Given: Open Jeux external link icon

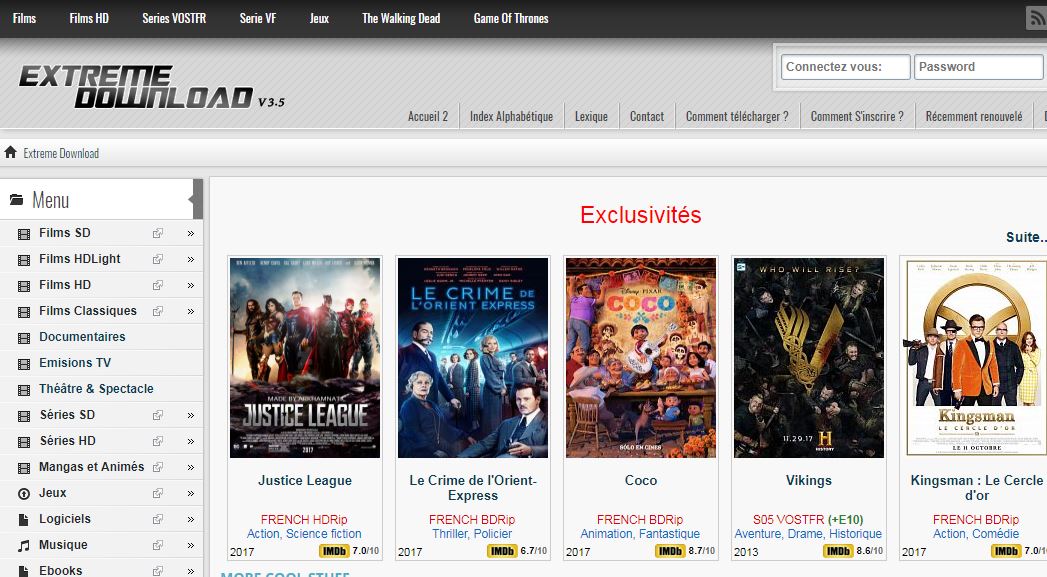Looking at the screenshot, I should click(x=158, y=494).
